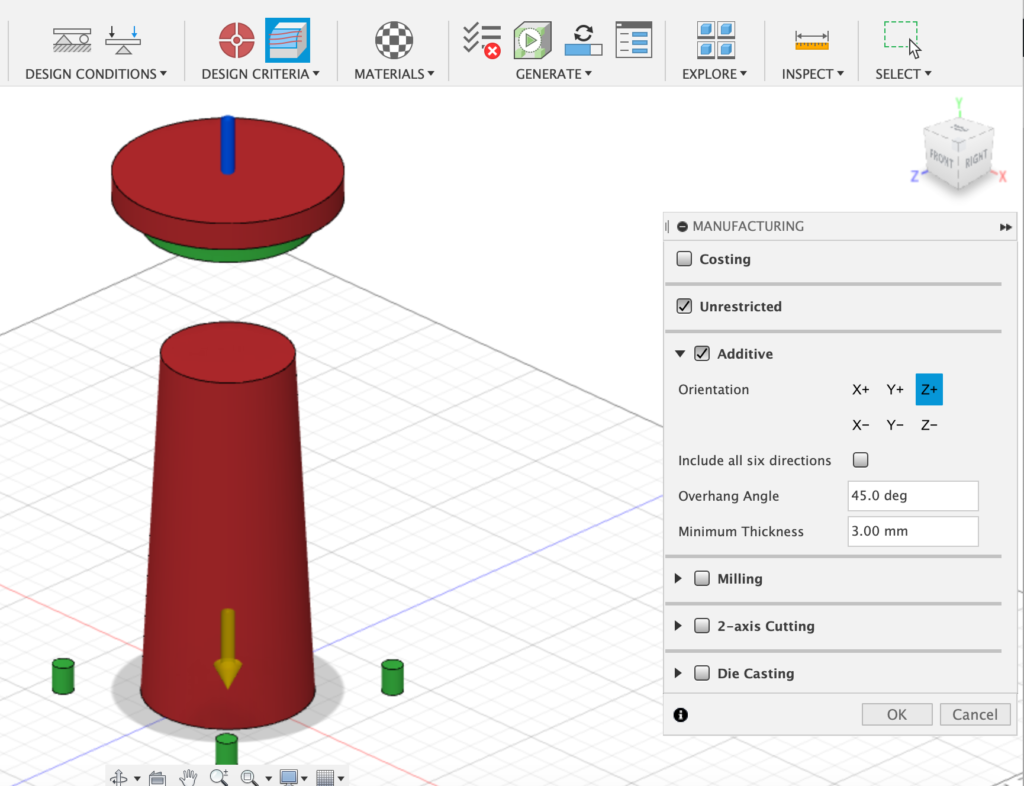Image resolution: width=1024 pixels, height=786 pixels.
Task: Enable the Costing checkbox
Action: 684,259
